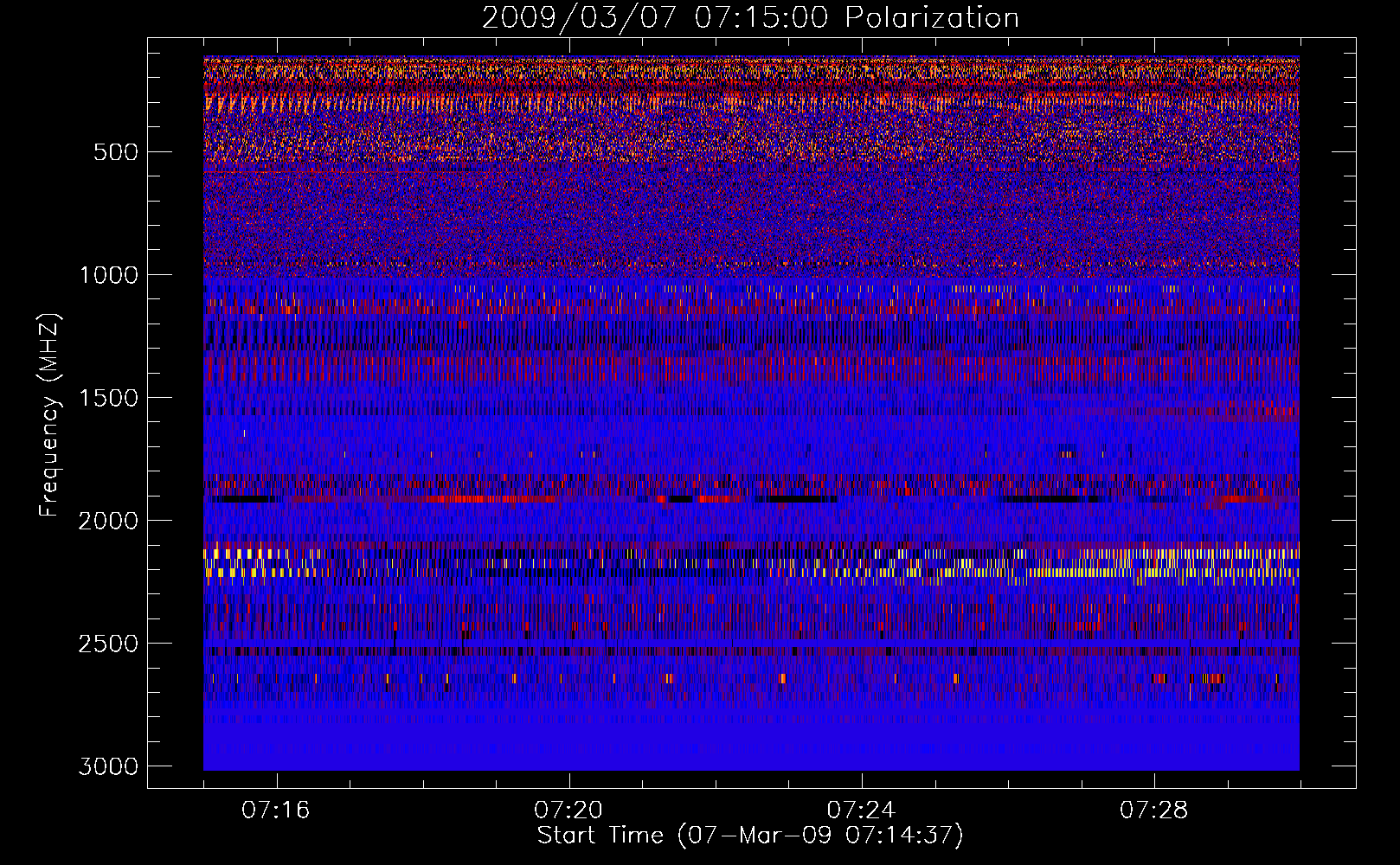The height and width of the screenshot is (865, 1400).
Task: Click the 'Frequency (MHZ)' y-axis label
Action: click(50, 415)
